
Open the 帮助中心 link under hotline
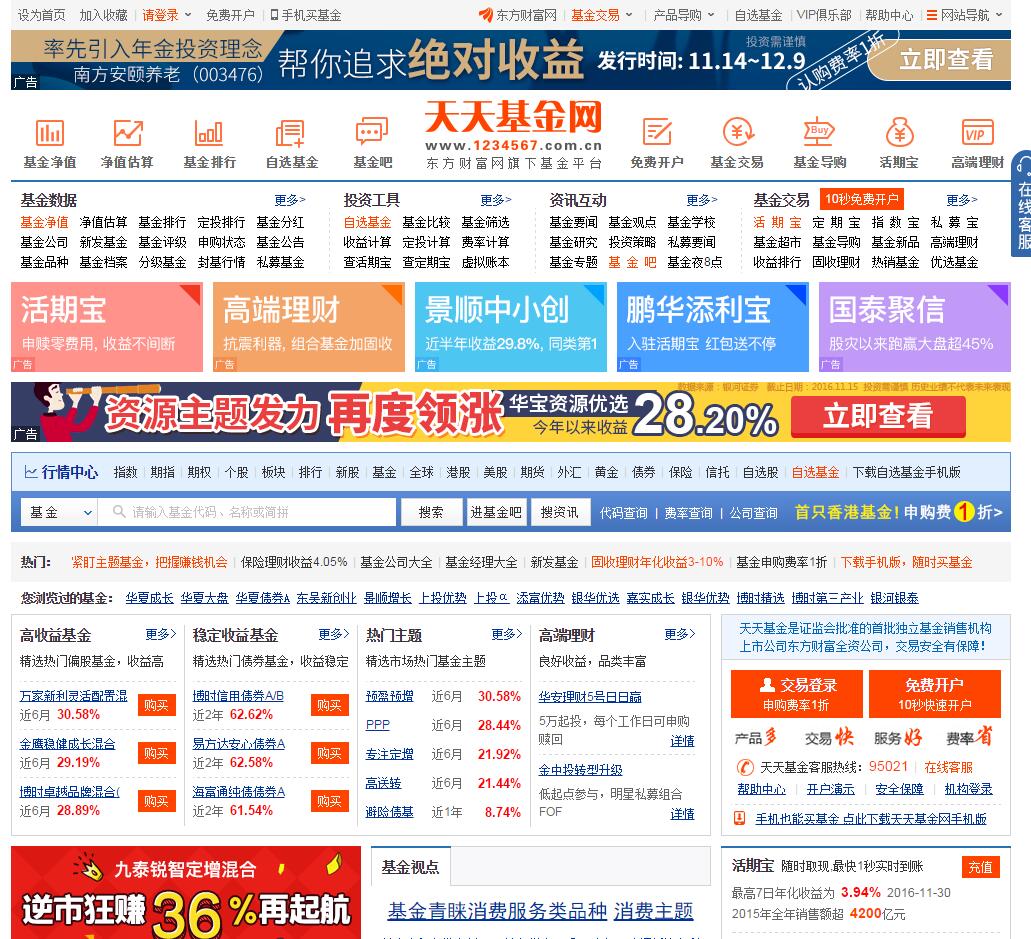761,788
